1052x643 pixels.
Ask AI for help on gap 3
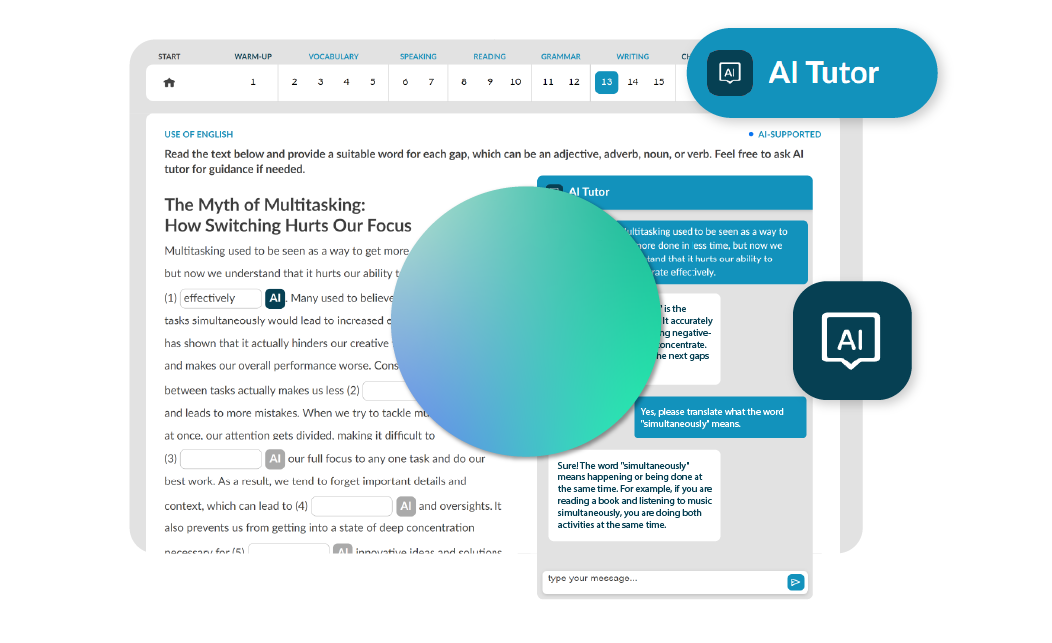pos(275,459)
